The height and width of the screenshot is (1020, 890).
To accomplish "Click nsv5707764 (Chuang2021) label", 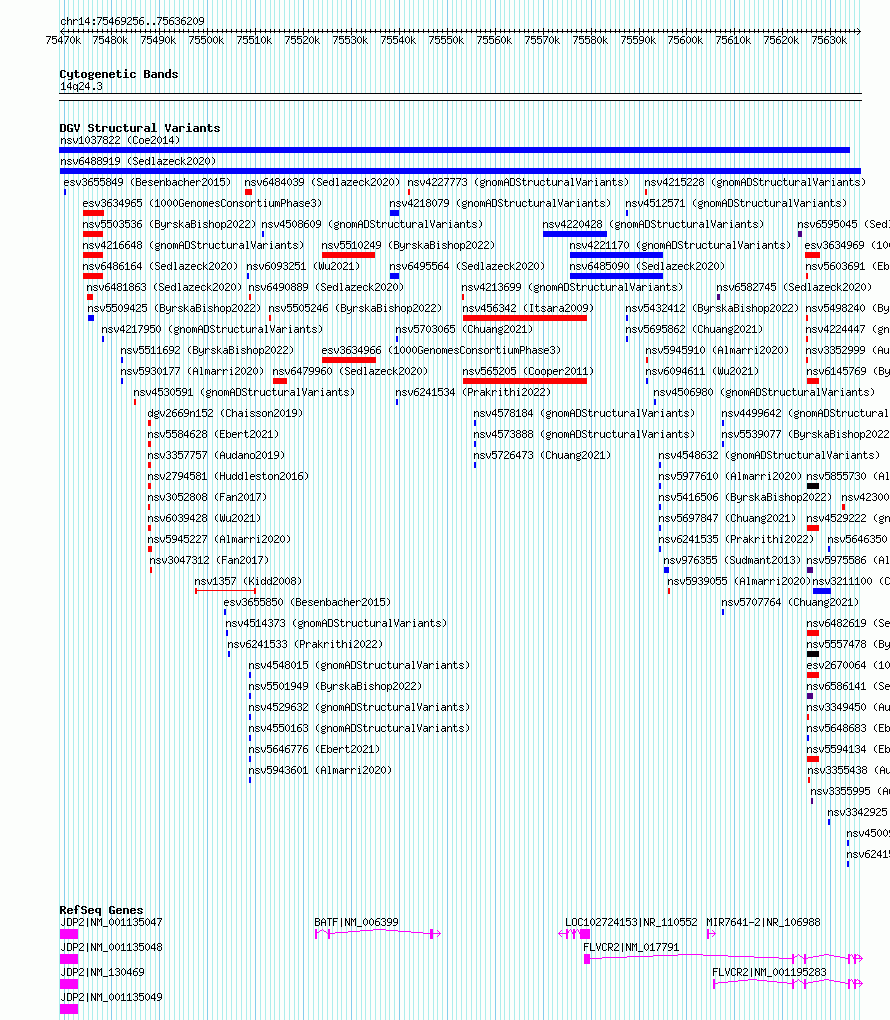I will coord(790,602).
